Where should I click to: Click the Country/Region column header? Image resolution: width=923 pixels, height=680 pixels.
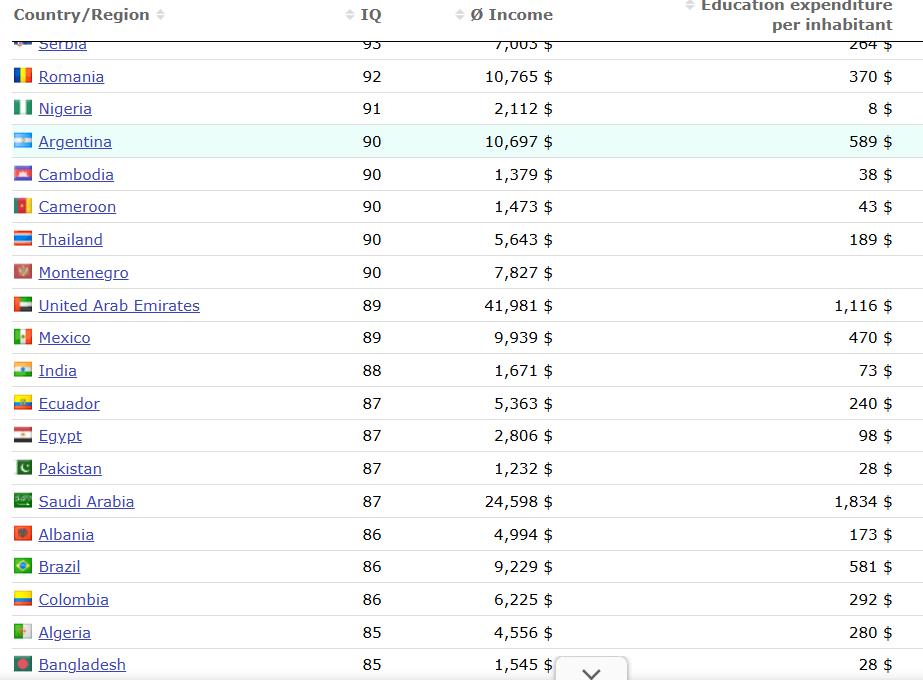coord(81,15)
